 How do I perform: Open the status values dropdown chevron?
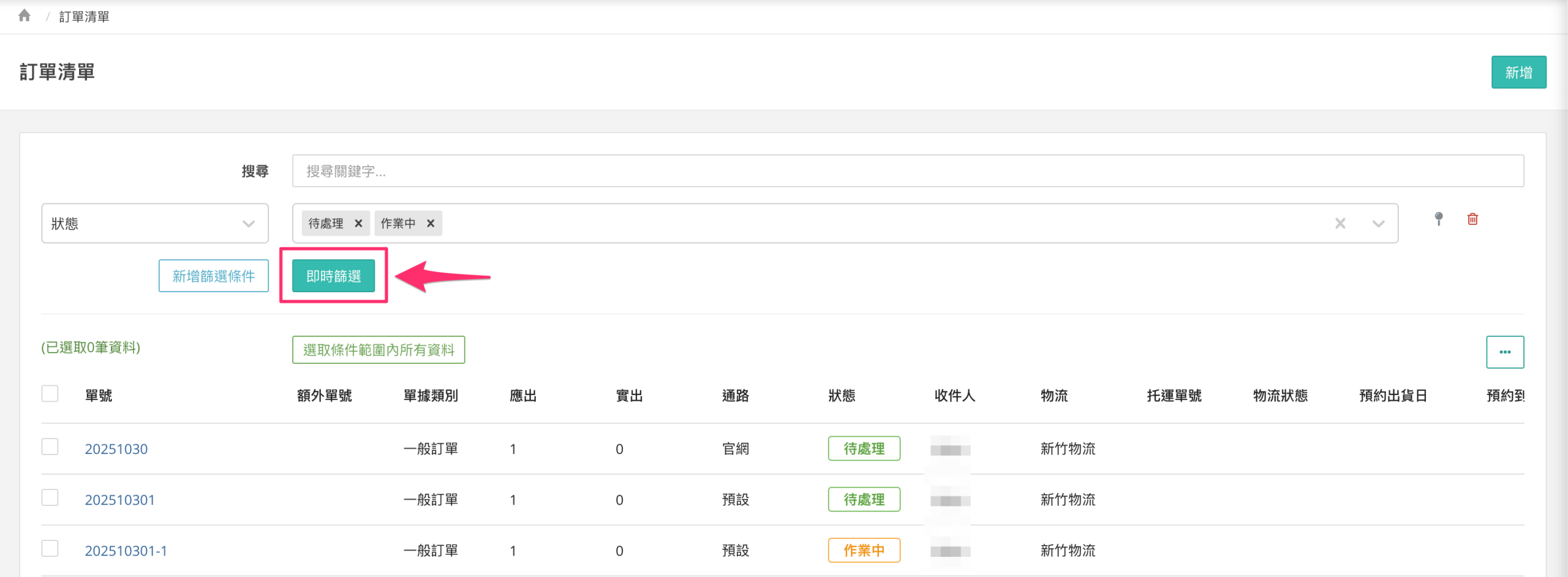1378,224
